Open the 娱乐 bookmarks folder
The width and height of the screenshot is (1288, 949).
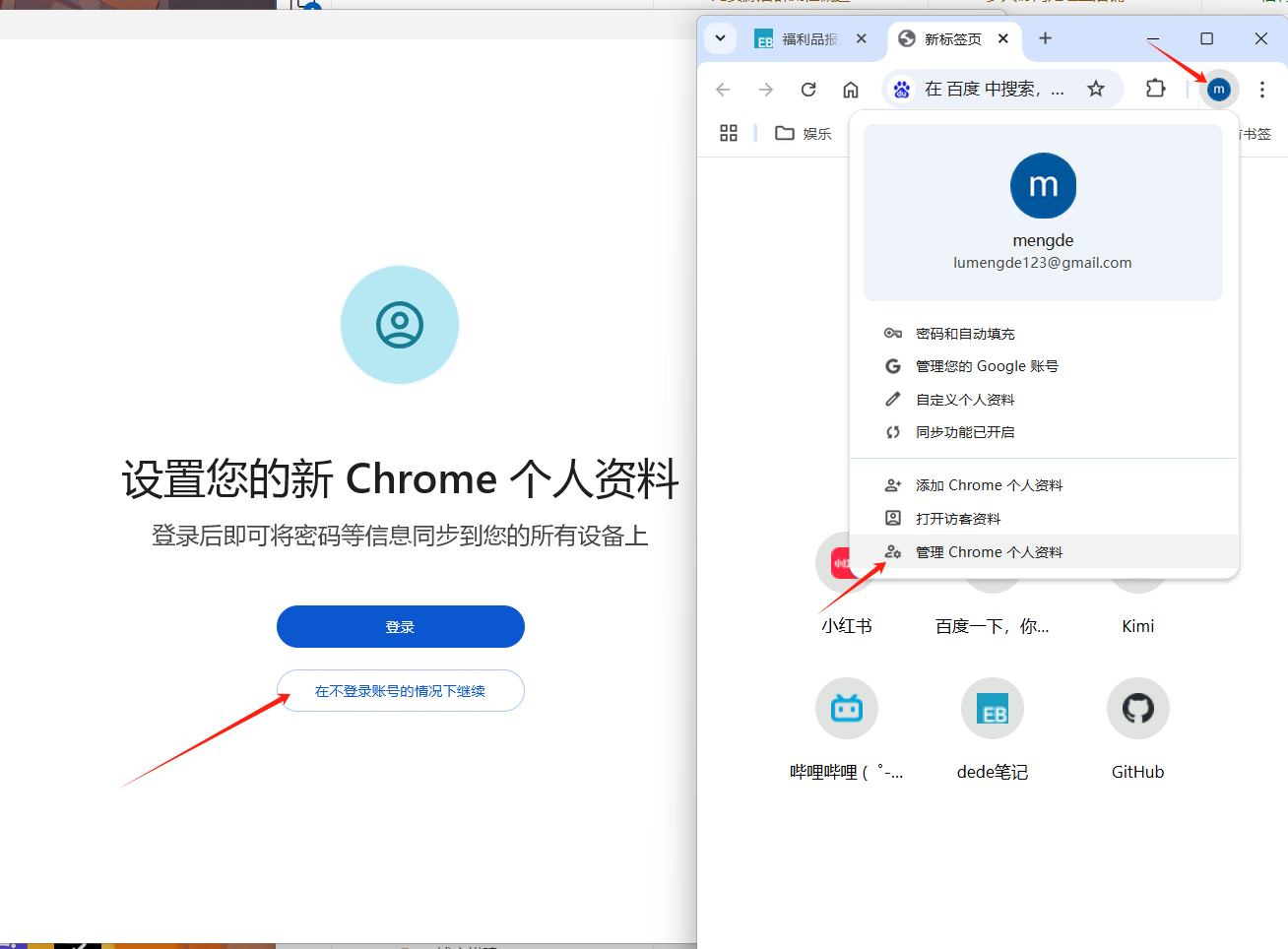click(x=804, y=133)
